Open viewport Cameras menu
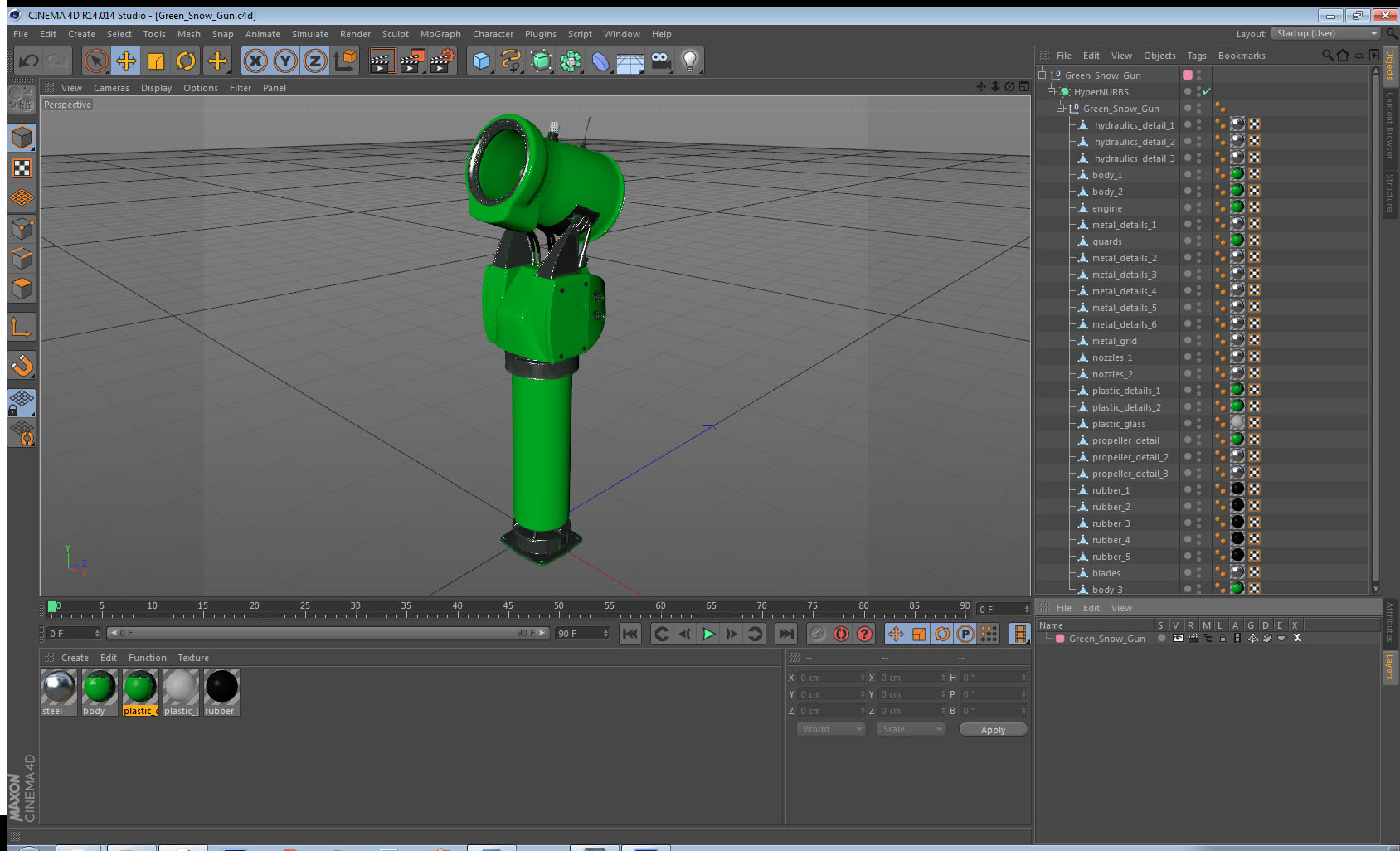Viewport: 1400px width, 851px height. [x=111, y=88]
